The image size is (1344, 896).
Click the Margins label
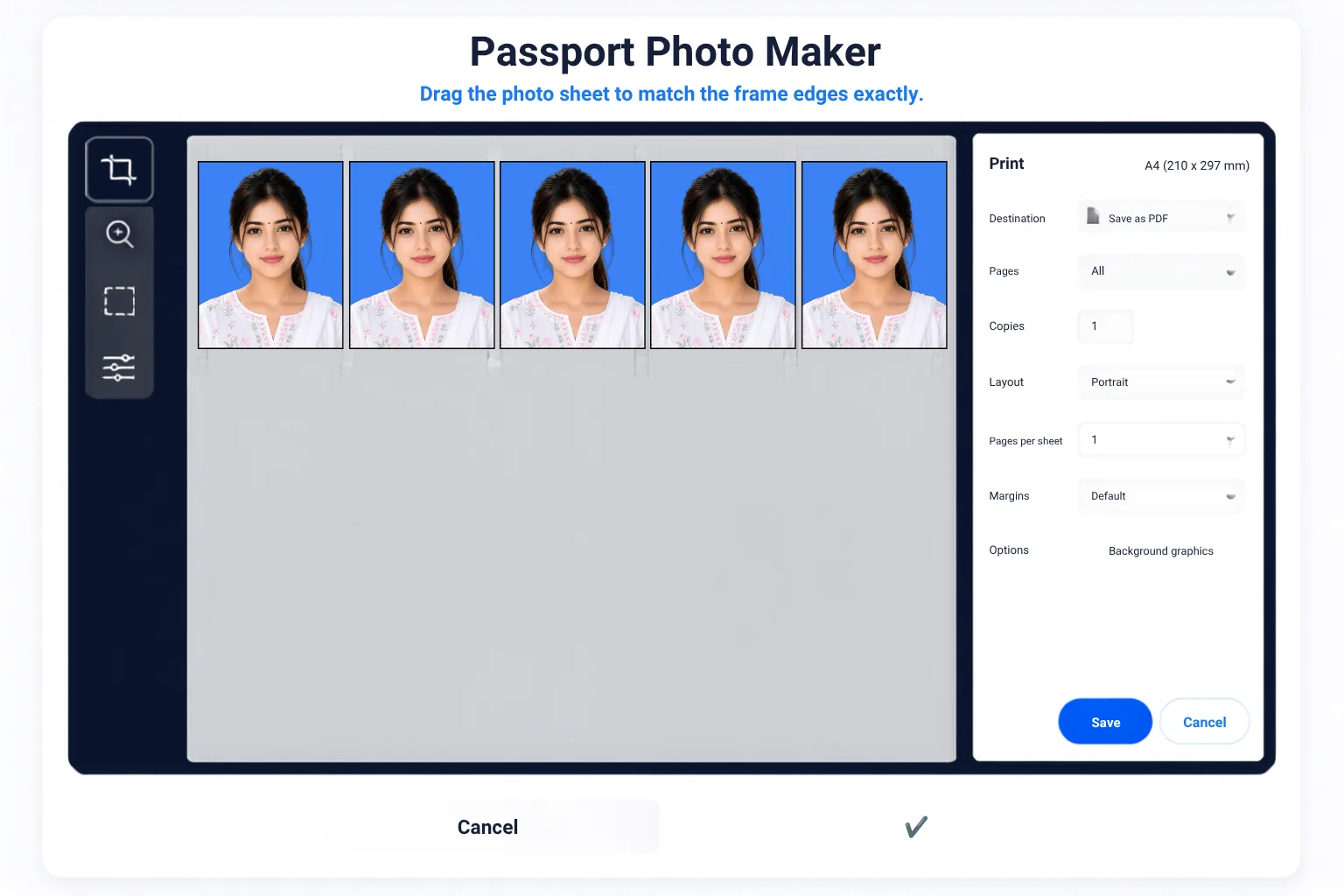click(1009, 496)
